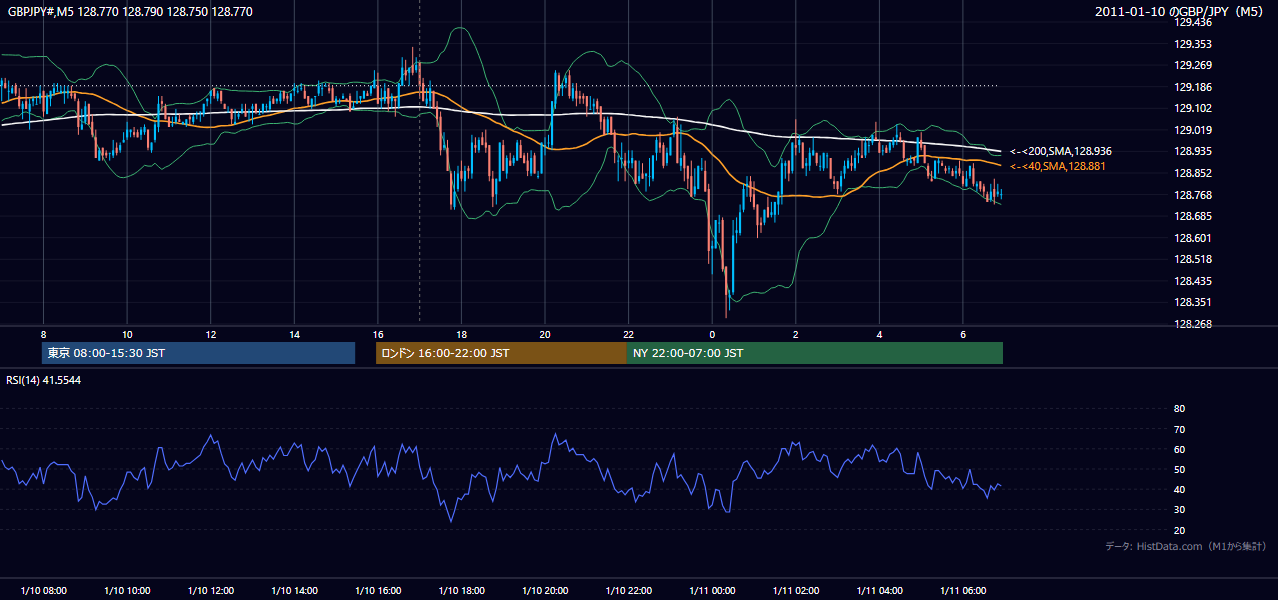Click RSI scale level 80

pyautogui.click(x=1179, y=409)
